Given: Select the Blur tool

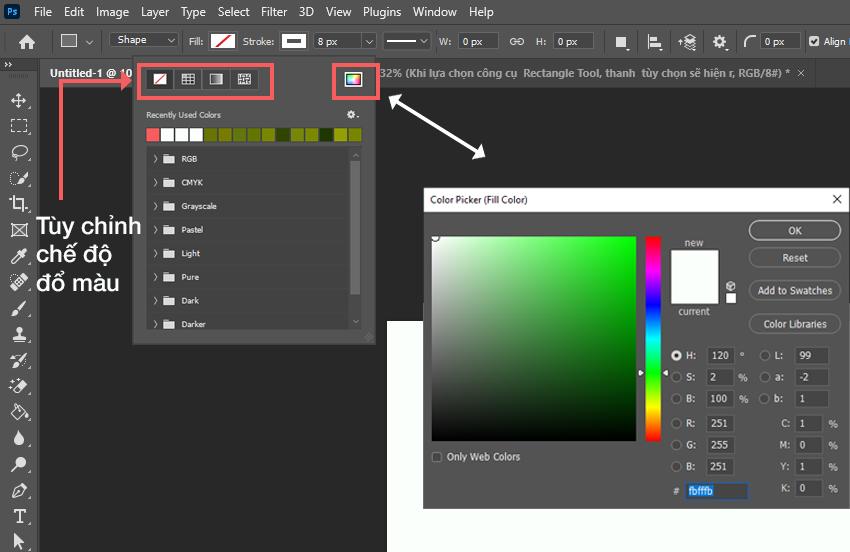Looking at the screenshot, I should click(x=19, y=438).
